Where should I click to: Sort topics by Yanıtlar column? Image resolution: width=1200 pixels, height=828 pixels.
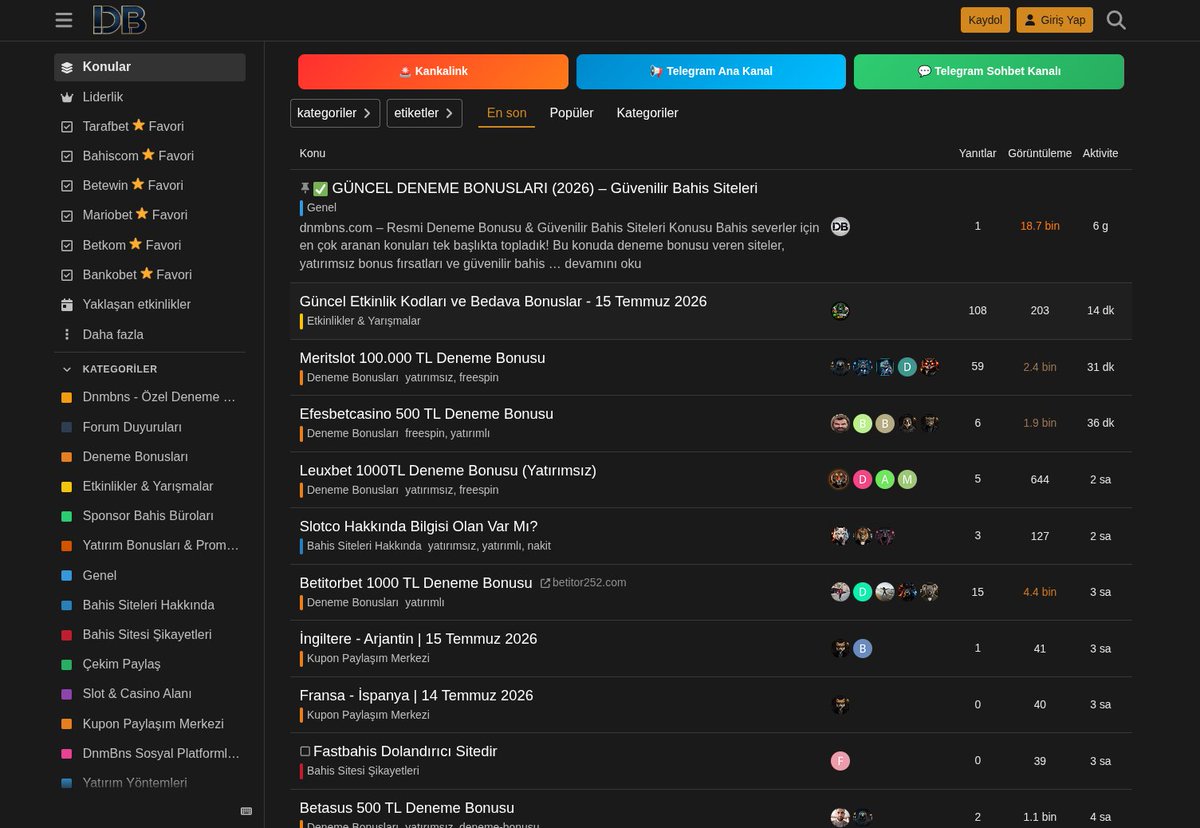click(x=977, y=153)
